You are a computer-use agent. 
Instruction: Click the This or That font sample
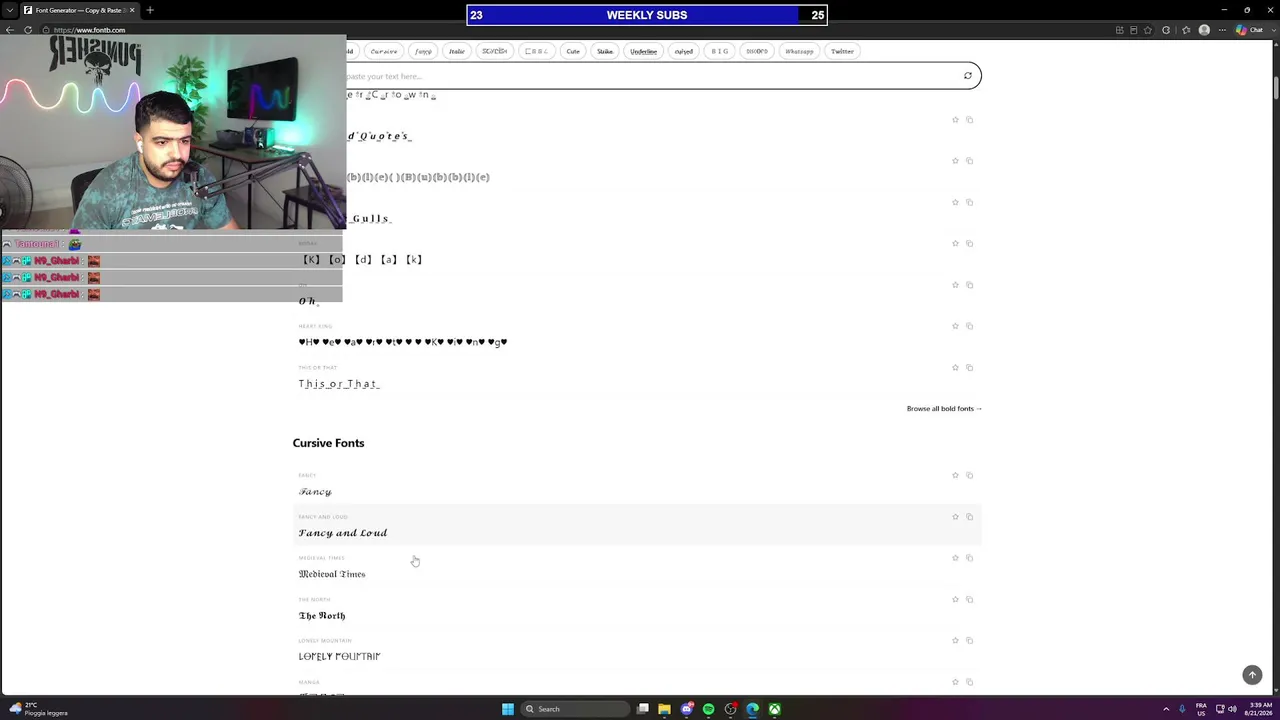point(339,384)
